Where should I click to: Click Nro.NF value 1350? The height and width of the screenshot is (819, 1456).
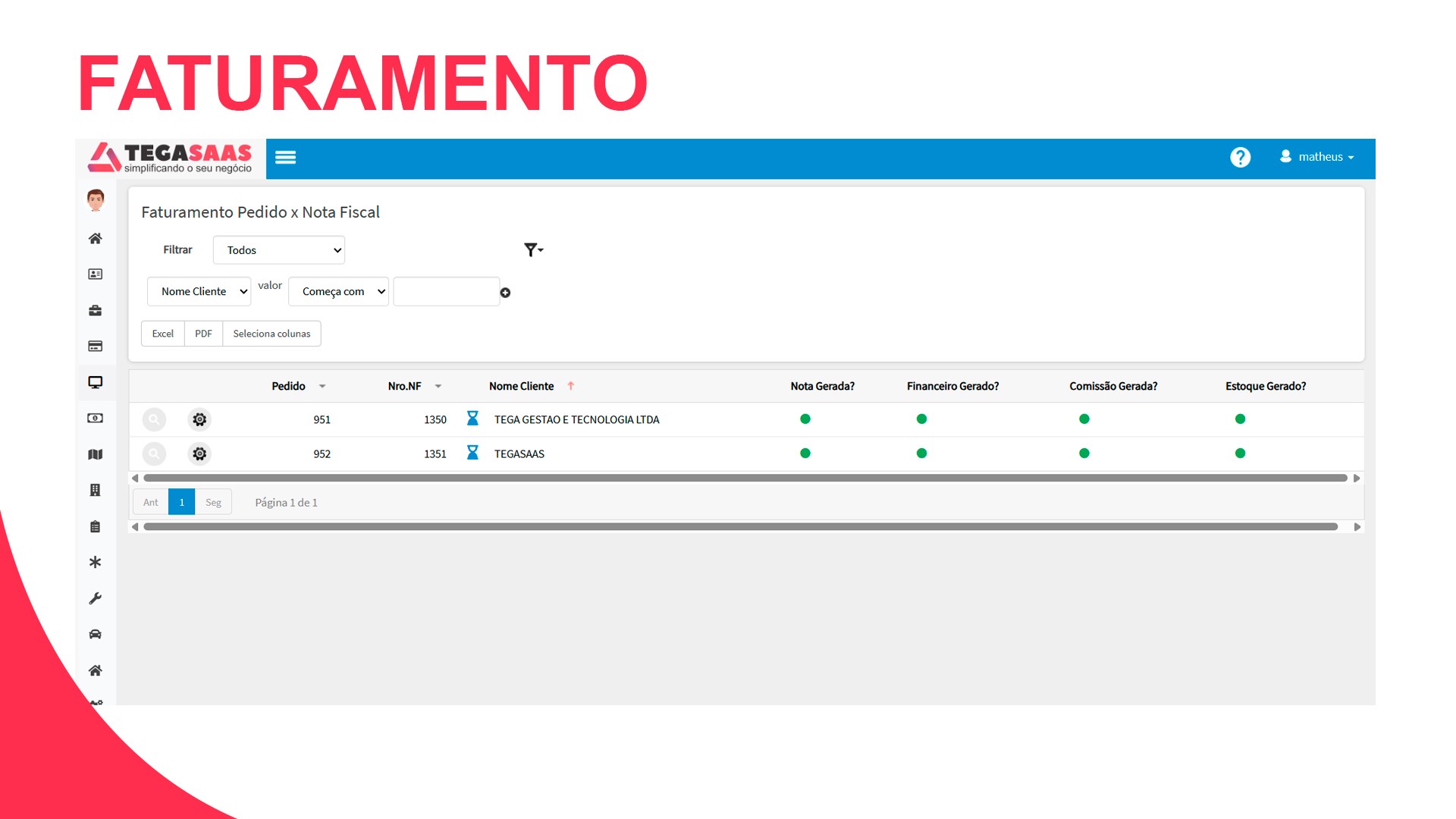[x=435, y=419]
